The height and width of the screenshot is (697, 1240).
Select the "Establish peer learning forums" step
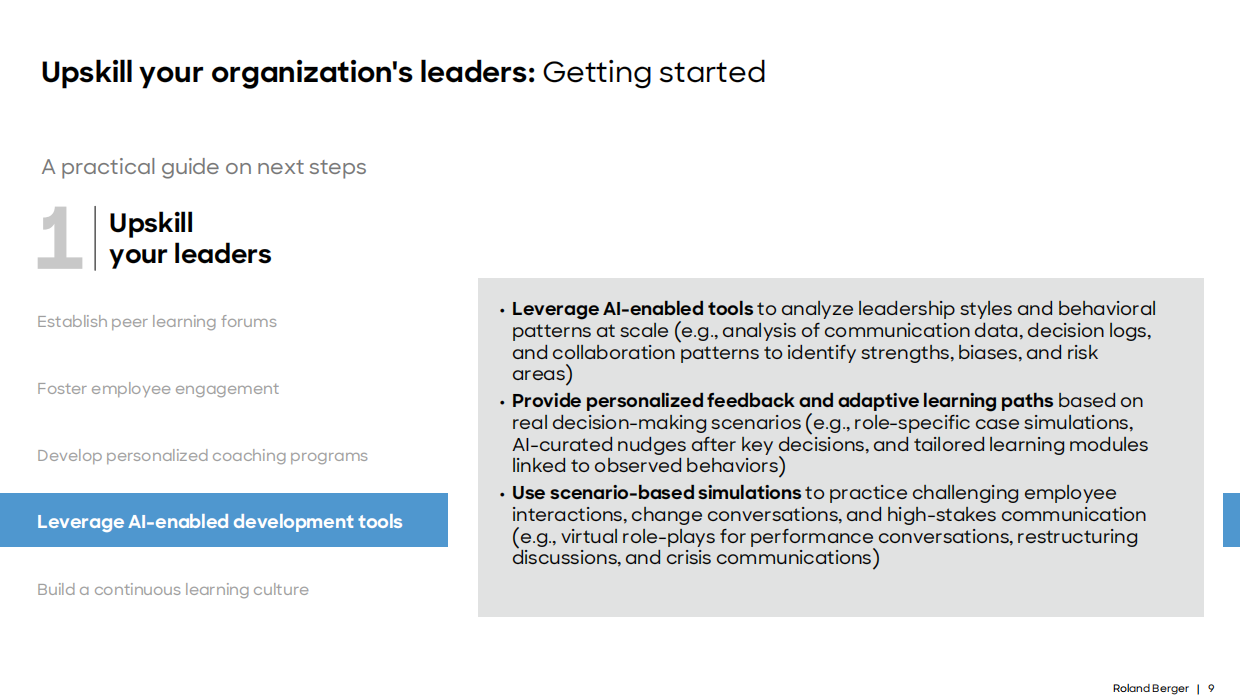[157, 322]
